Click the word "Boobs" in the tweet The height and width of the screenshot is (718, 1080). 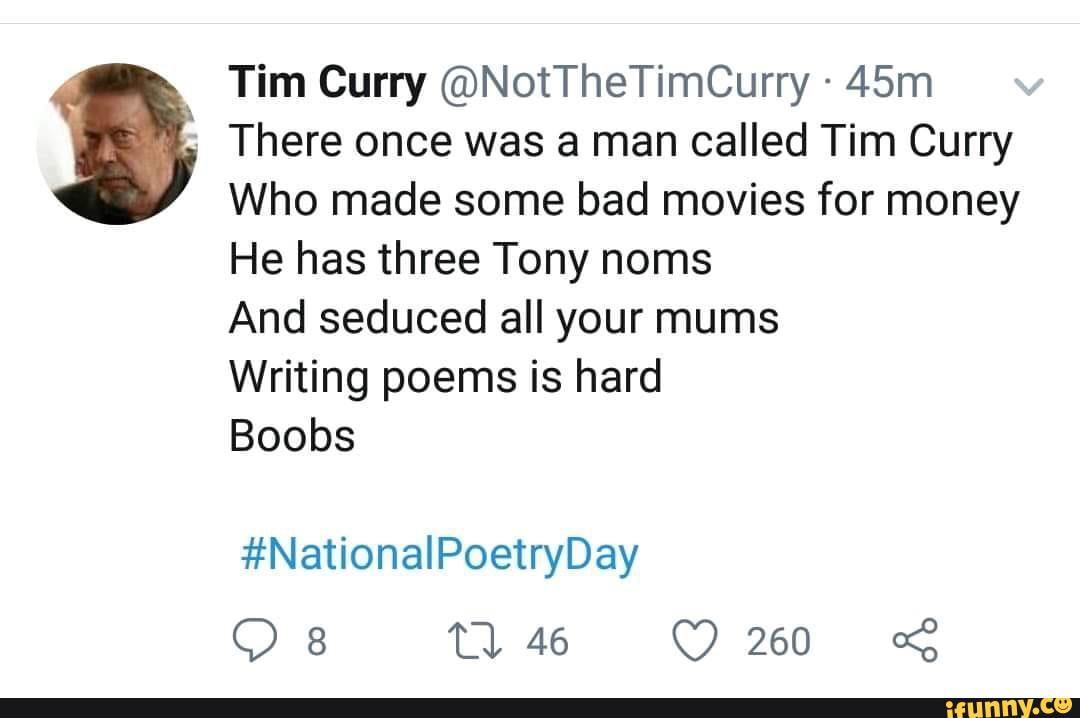click(x=292, y=435)
